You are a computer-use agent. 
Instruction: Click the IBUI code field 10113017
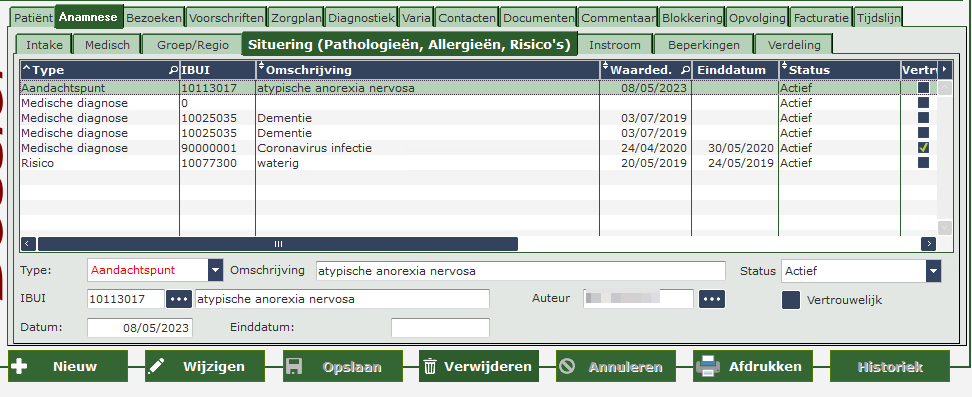(126, 299)
